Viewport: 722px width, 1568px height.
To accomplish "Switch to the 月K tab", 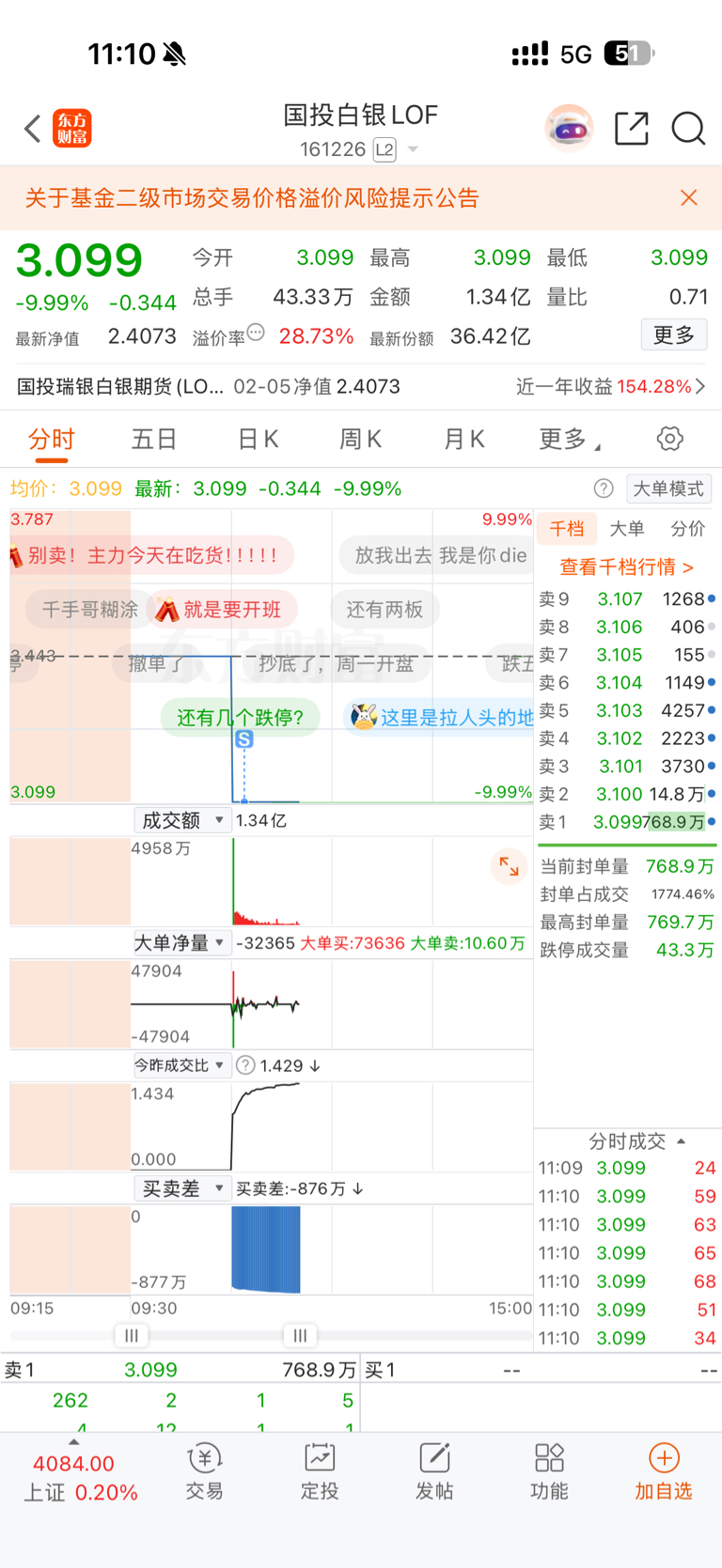I will pos(464,439).
